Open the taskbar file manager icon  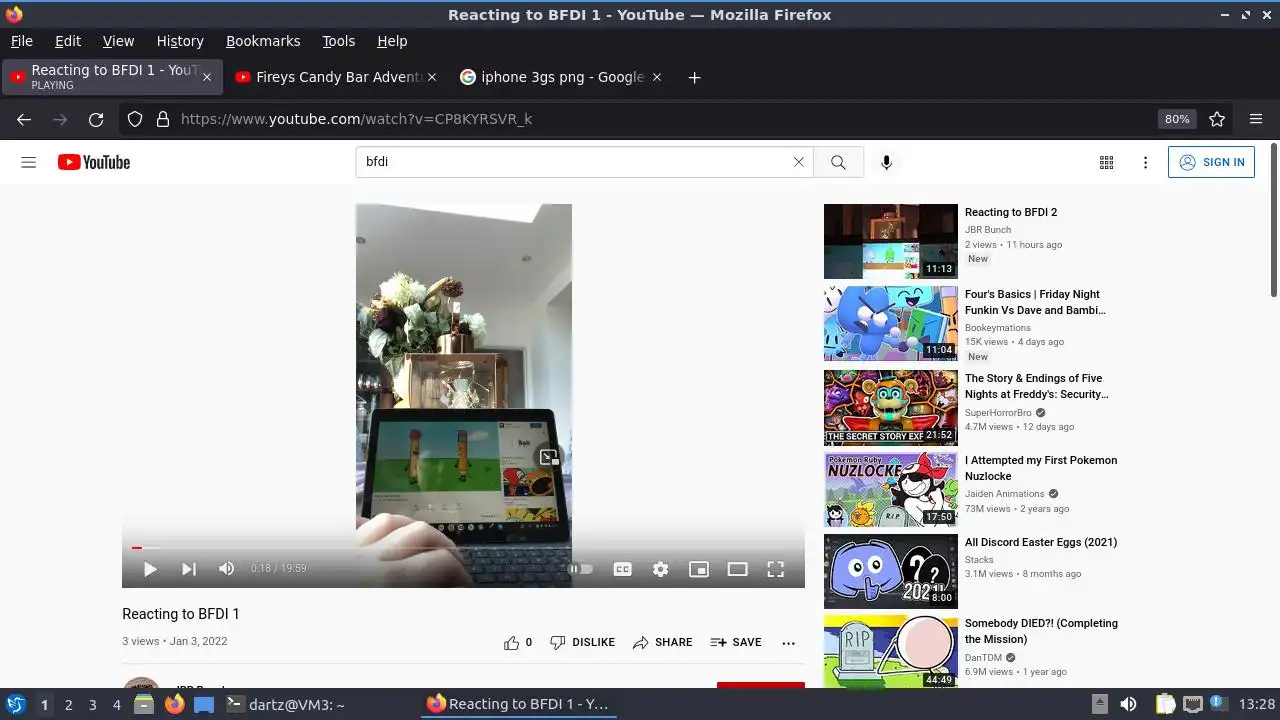click(x=145, y=704)
